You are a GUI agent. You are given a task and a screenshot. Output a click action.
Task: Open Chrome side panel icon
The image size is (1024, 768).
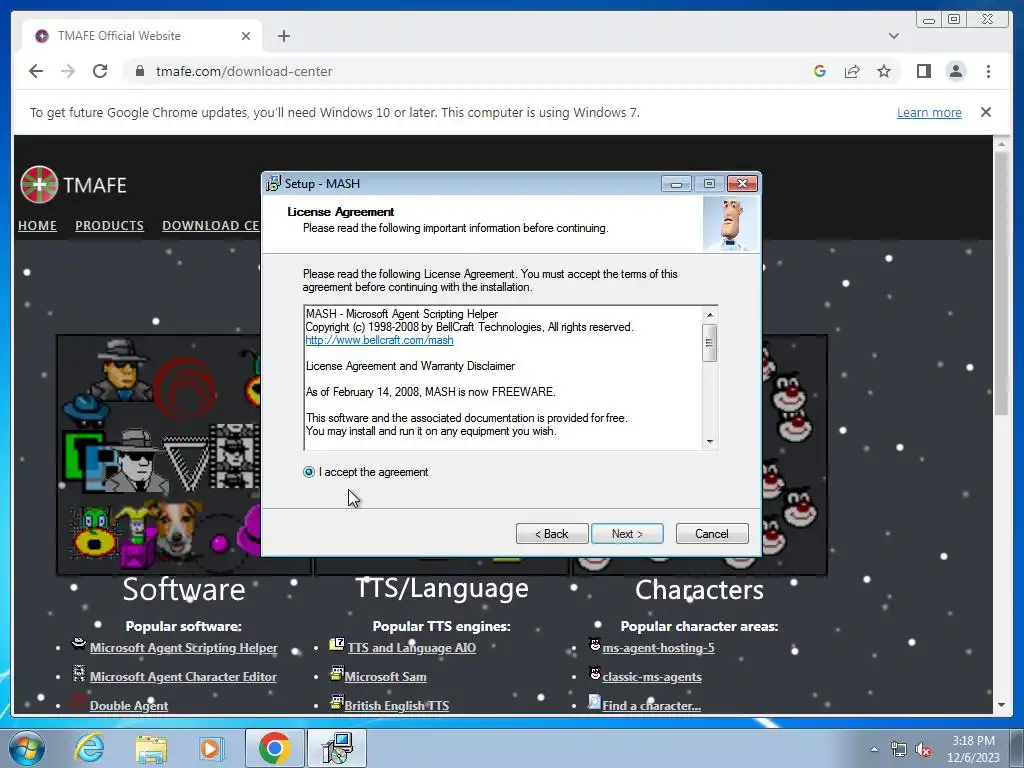point(923,71)
